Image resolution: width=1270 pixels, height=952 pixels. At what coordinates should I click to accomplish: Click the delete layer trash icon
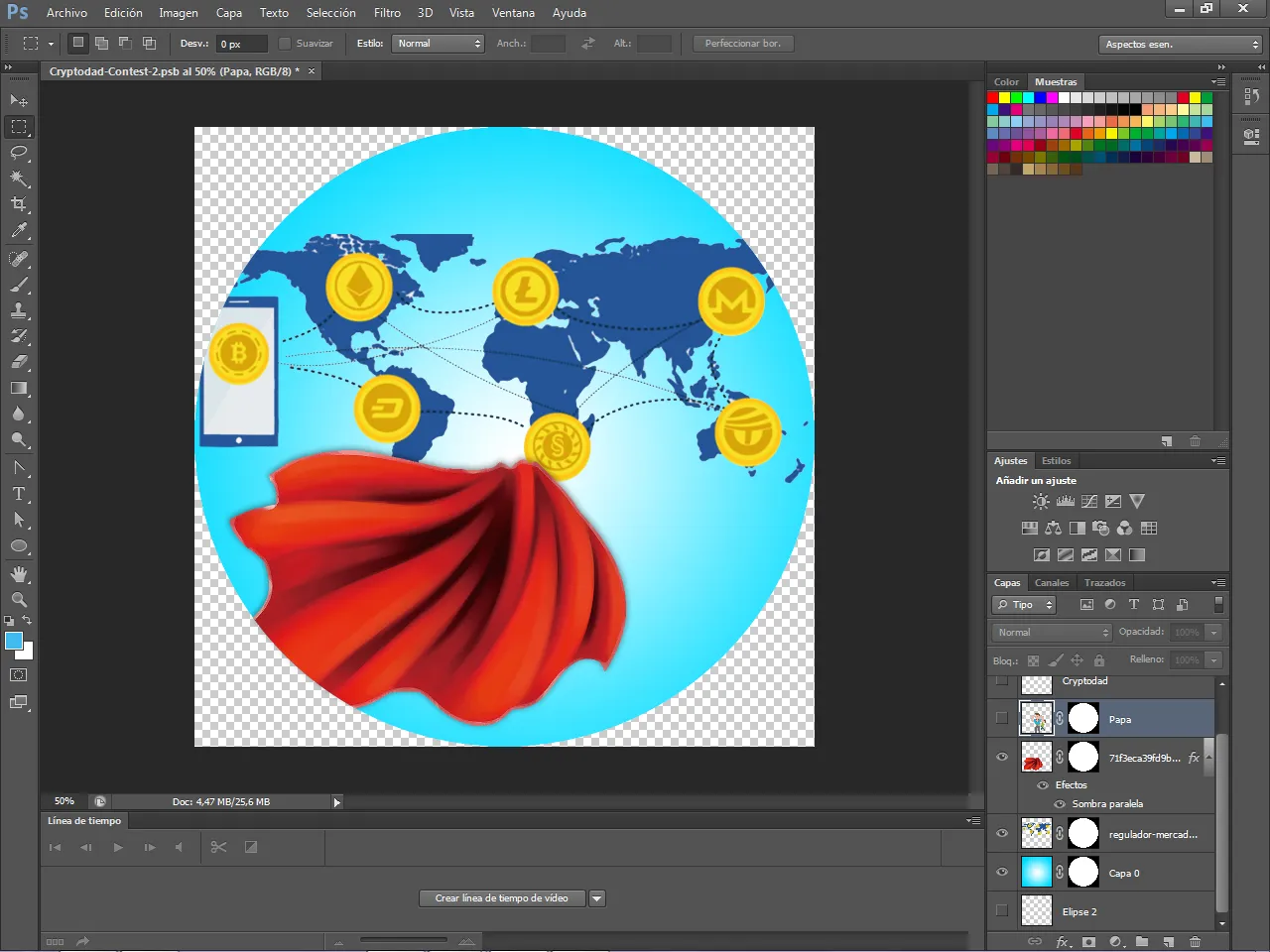[1195, 941]
